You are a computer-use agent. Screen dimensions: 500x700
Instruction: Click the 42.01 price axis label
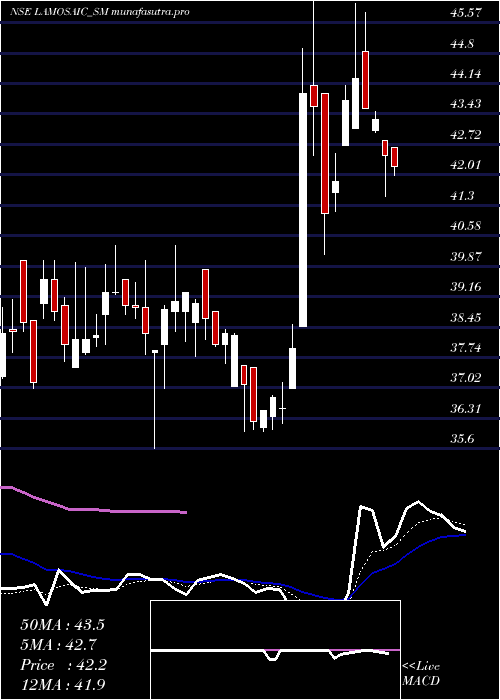[466, 165]
